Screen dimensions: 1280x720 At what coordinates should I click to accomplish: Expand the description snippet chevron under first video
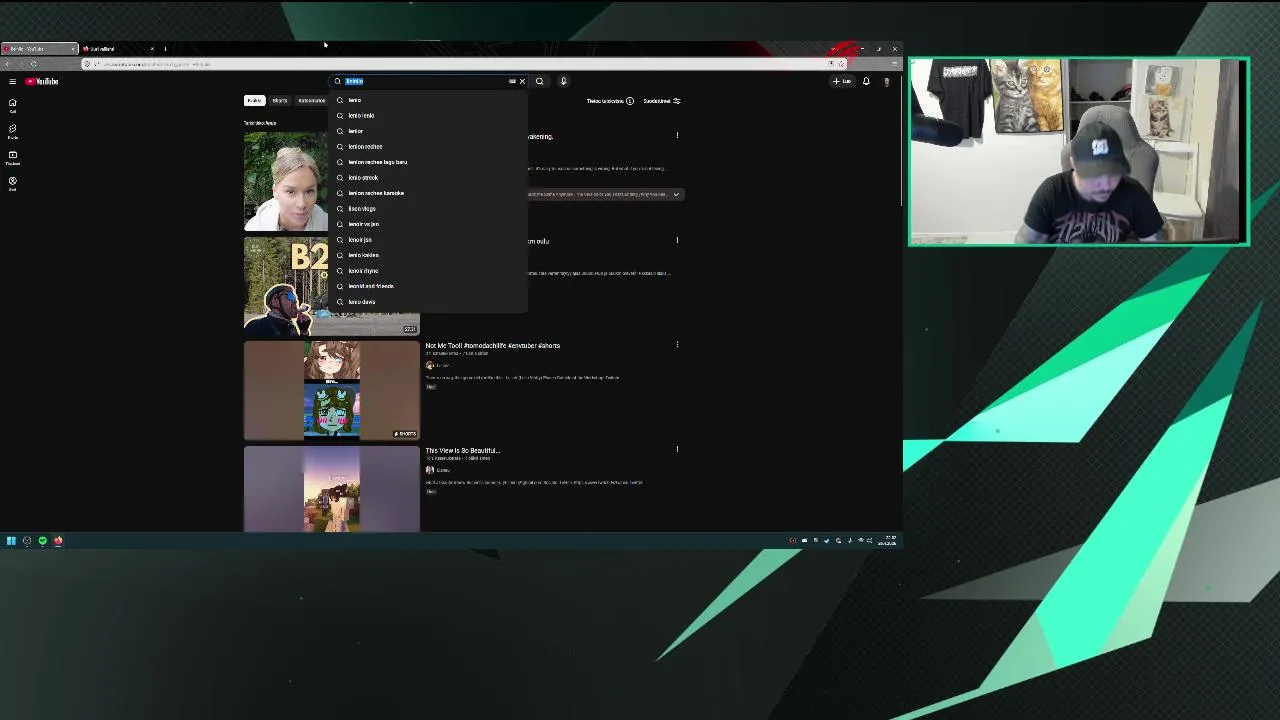tap(676, 194)
